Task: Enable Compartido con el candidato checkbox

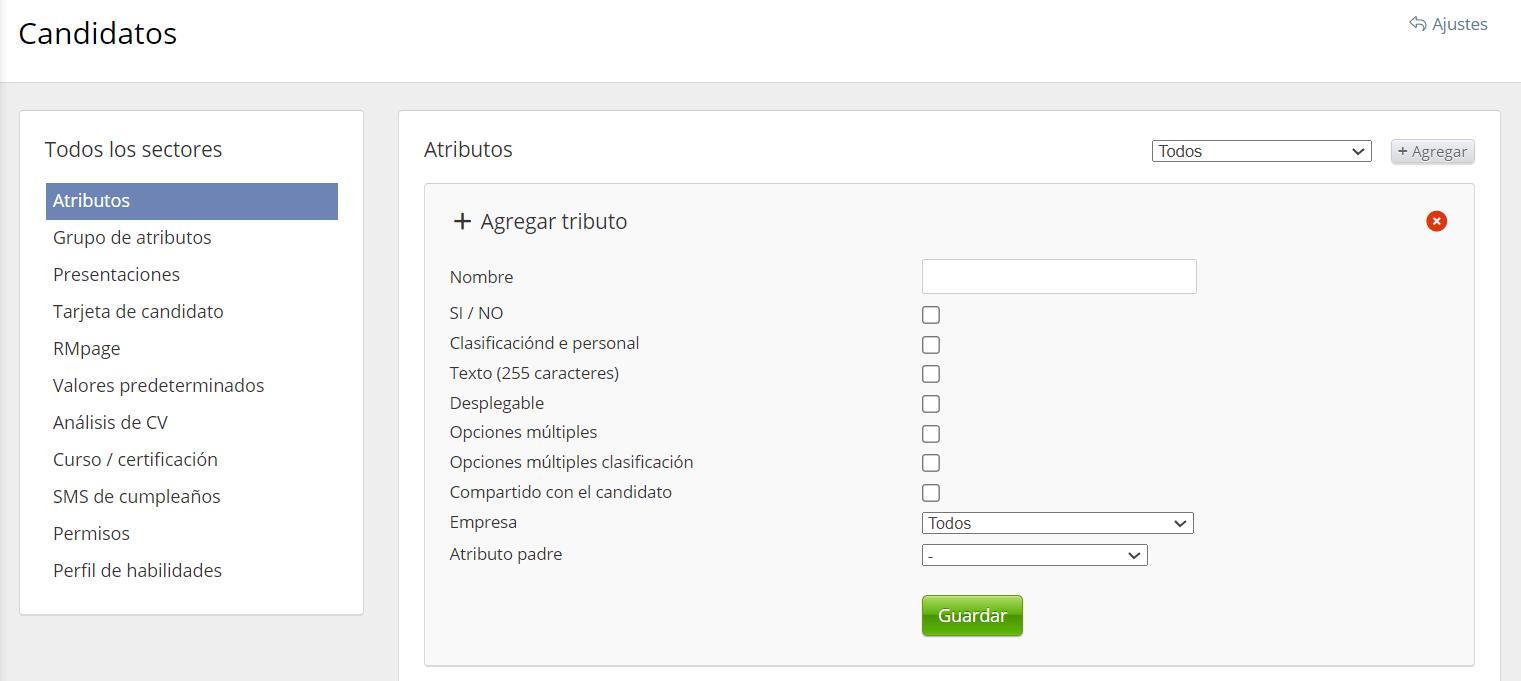Action: click(x=931, y=493)
